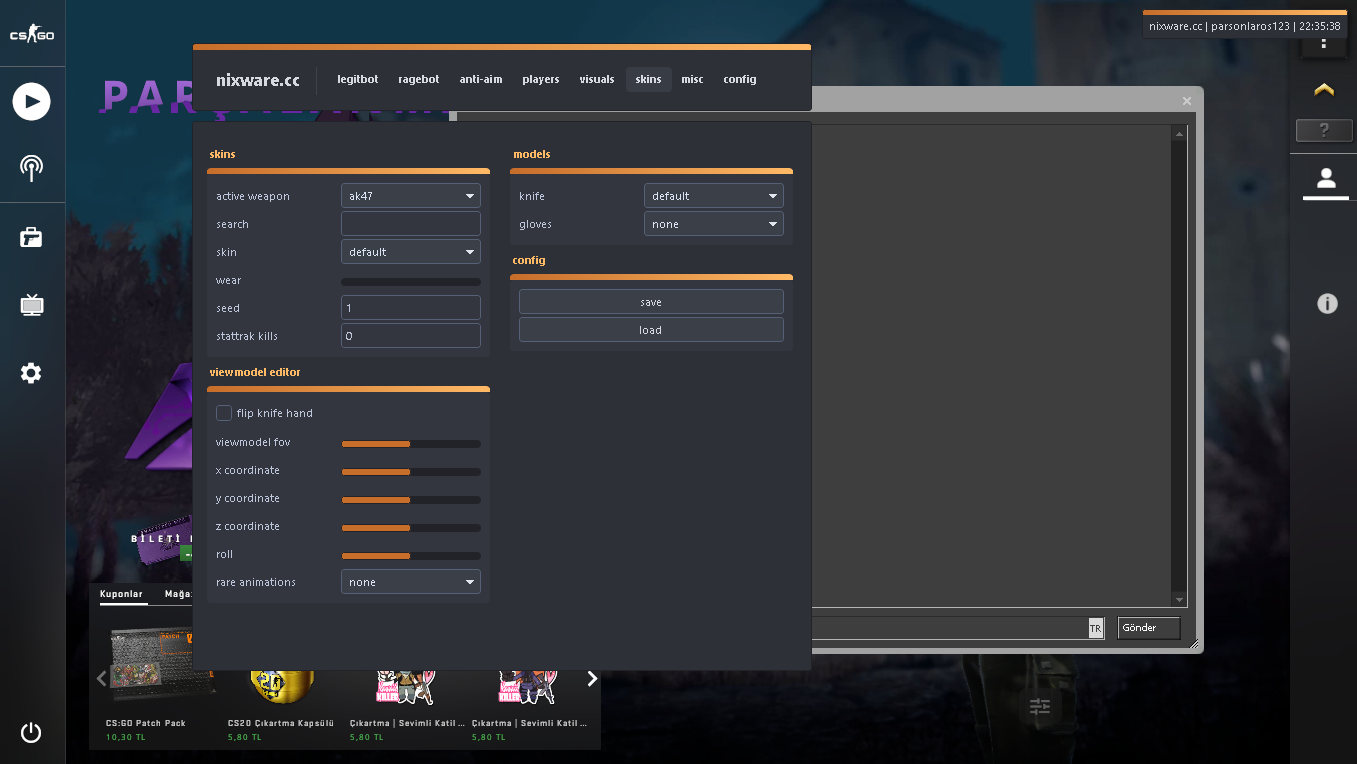1357x764 pixels.
Task: Adjust the viewmodel fov slider
Action: tap(411, 444)
